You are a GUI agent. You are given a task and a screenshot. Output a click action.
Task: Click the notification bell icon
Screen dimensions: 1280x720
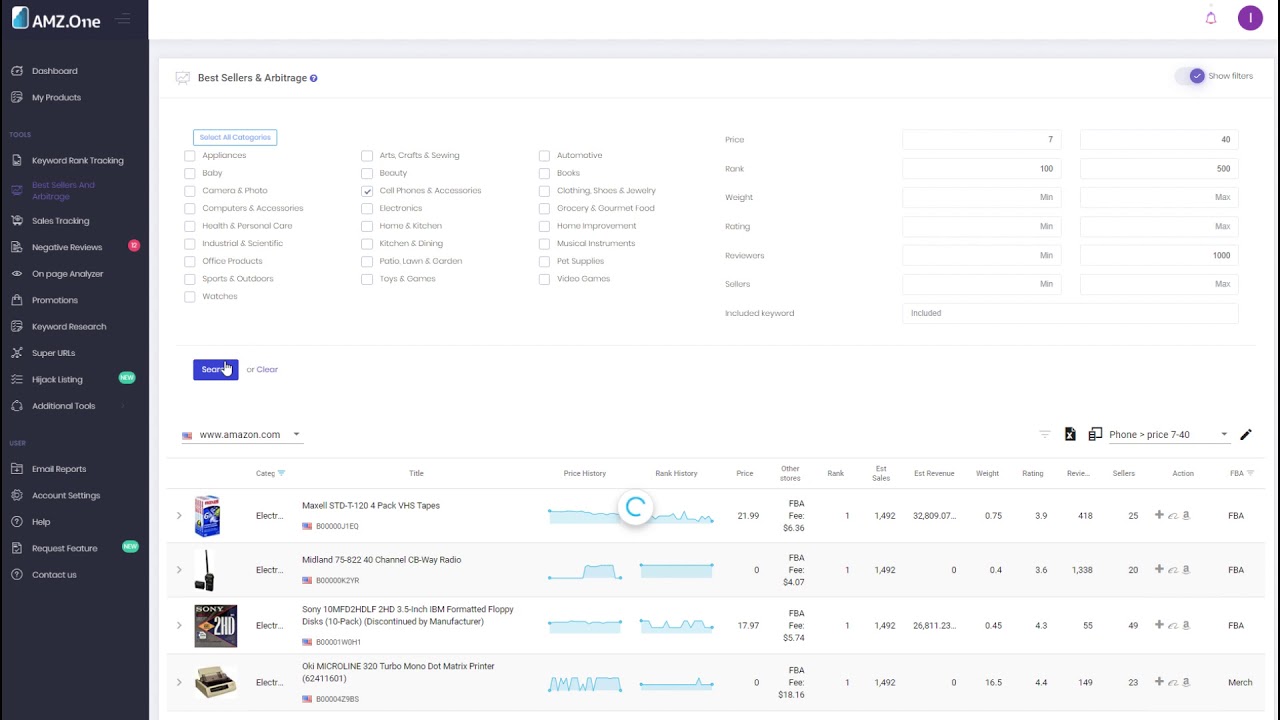click(1211, 18)
